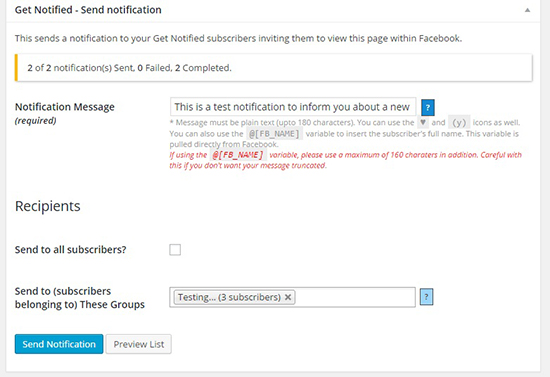Click the 'Send to all subscribers?' label
This screenshot has height=377, width=550.
pyautogui.click(x=71, y=250)
